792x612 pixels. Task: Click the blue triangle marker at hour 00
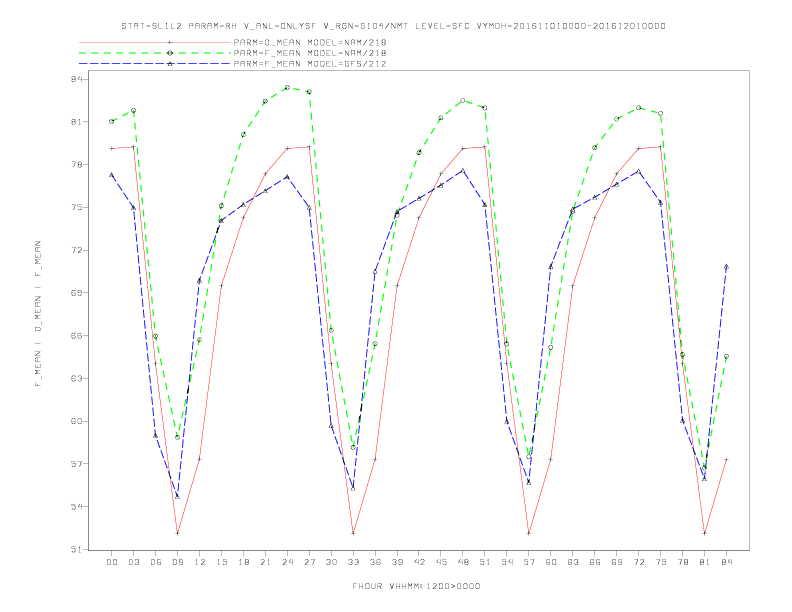pyautogui.click(x=112, y=175)
